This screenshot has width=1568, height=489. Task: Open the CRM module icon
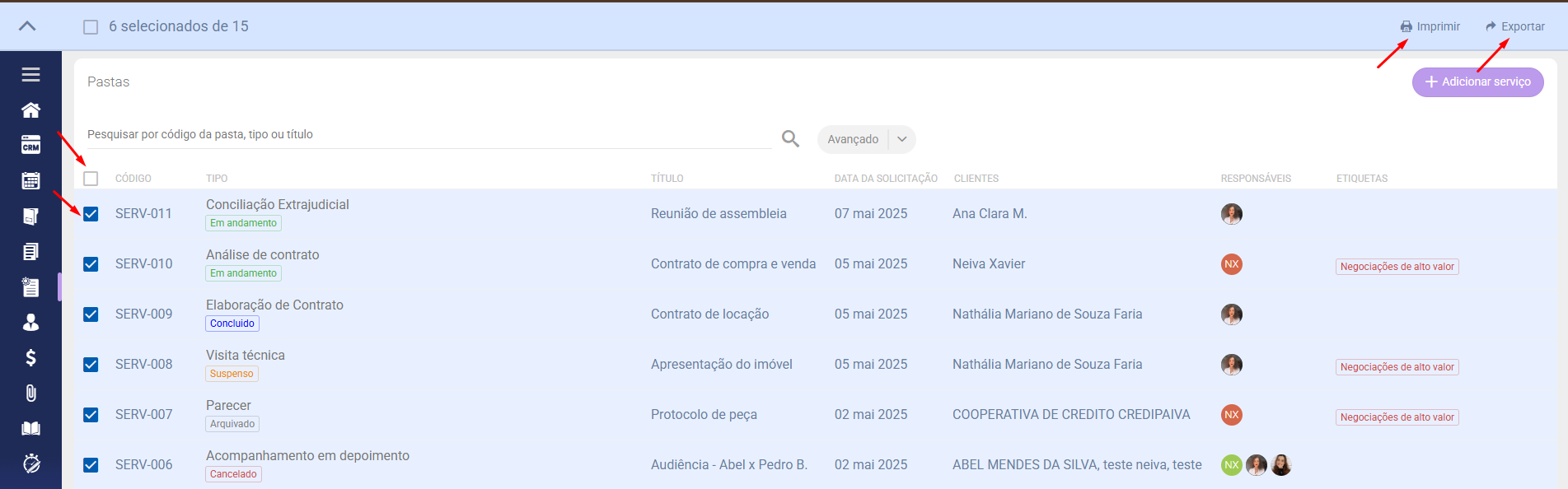pos(30,146)
